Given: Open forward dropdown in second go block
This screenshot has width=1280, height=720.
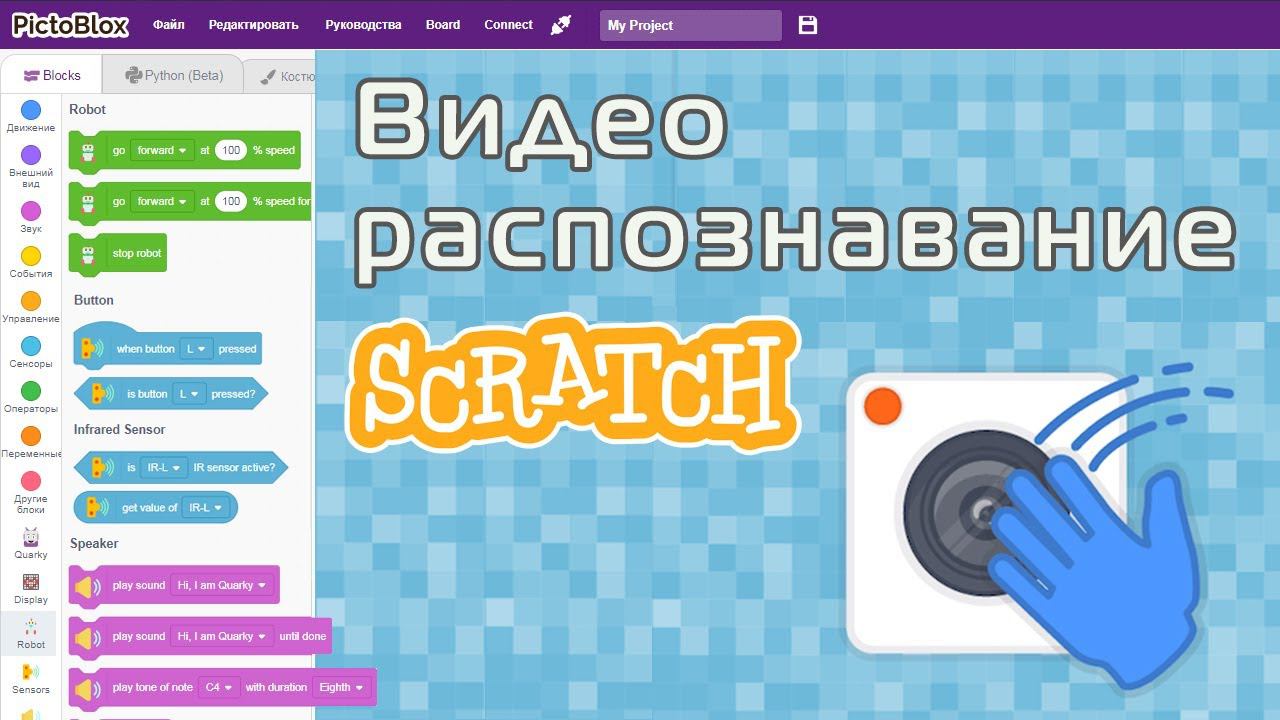Looking at the screenshot, I should pos(162,201).
